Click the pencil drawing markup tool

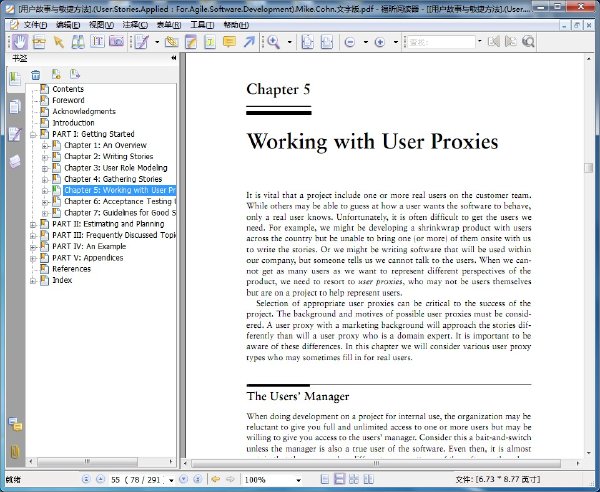click(141, 42)
